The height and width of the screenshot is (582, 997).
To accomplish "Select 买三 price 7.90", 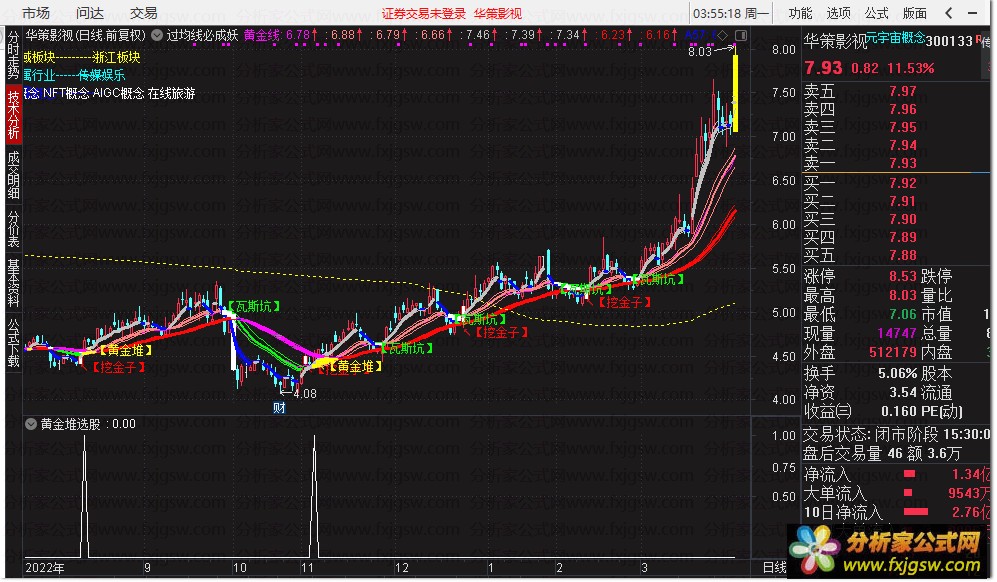I will [x=903, y=219].
